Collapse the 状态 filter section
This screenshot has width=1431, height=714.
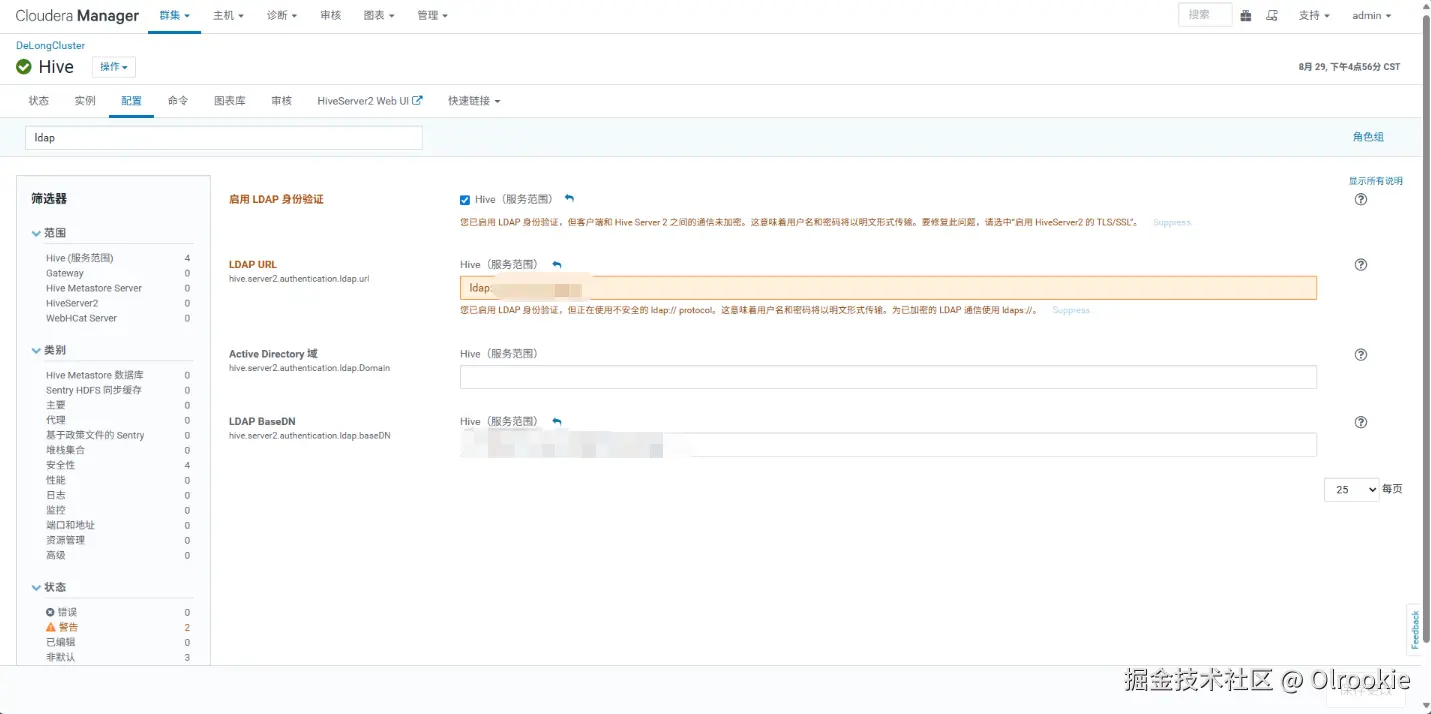click(49, 587)
